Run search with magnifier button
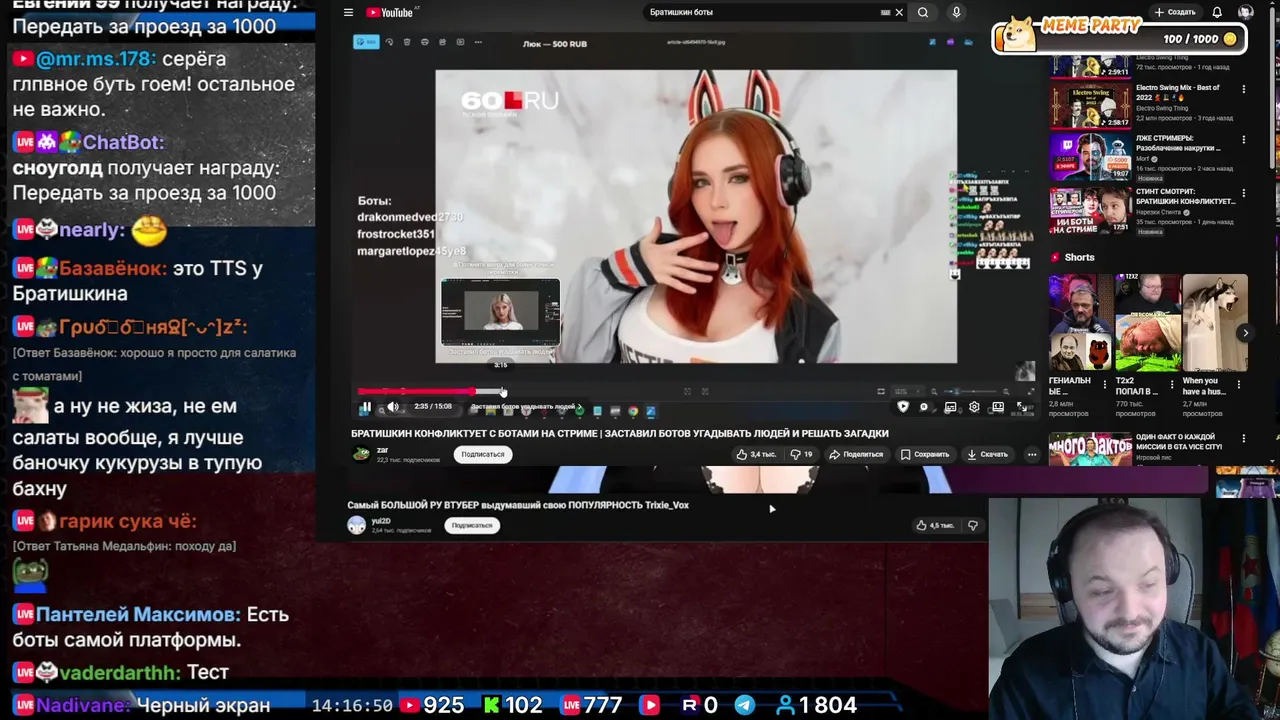 [923, 13]
